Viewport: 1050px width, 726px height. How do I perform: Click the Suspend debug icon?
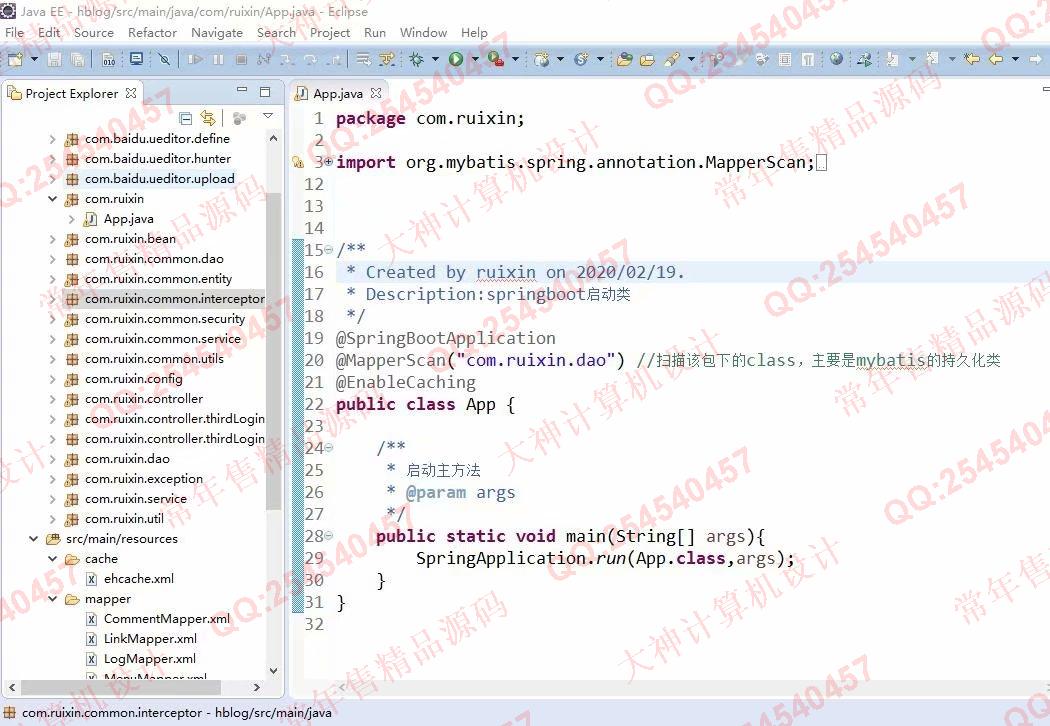(218, 60)
